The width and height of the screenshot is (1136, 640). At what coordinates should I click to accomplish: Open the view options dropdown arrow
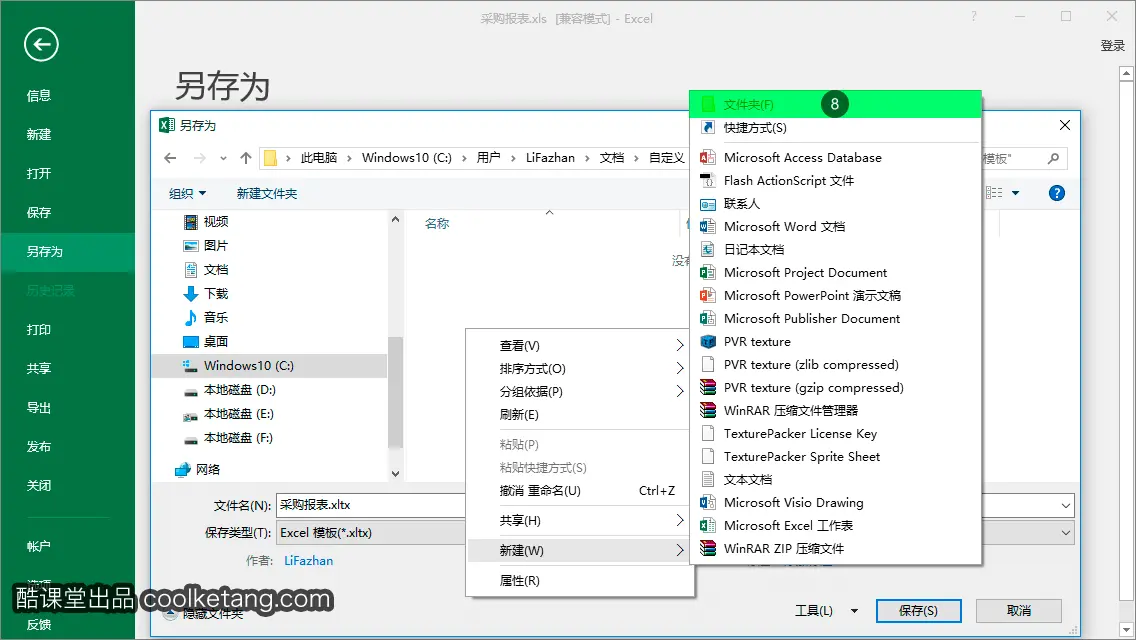[x=1016, y=193]
